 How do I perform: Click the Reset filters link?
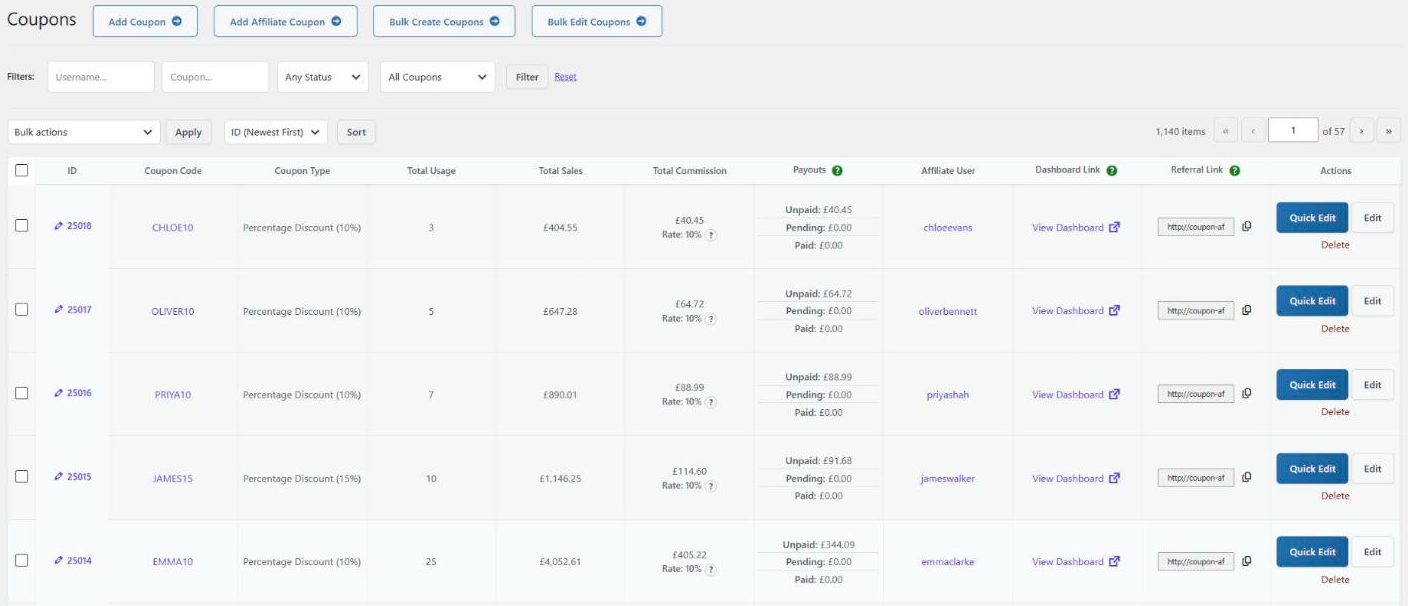pyautogui.click(x=565, y=76)
